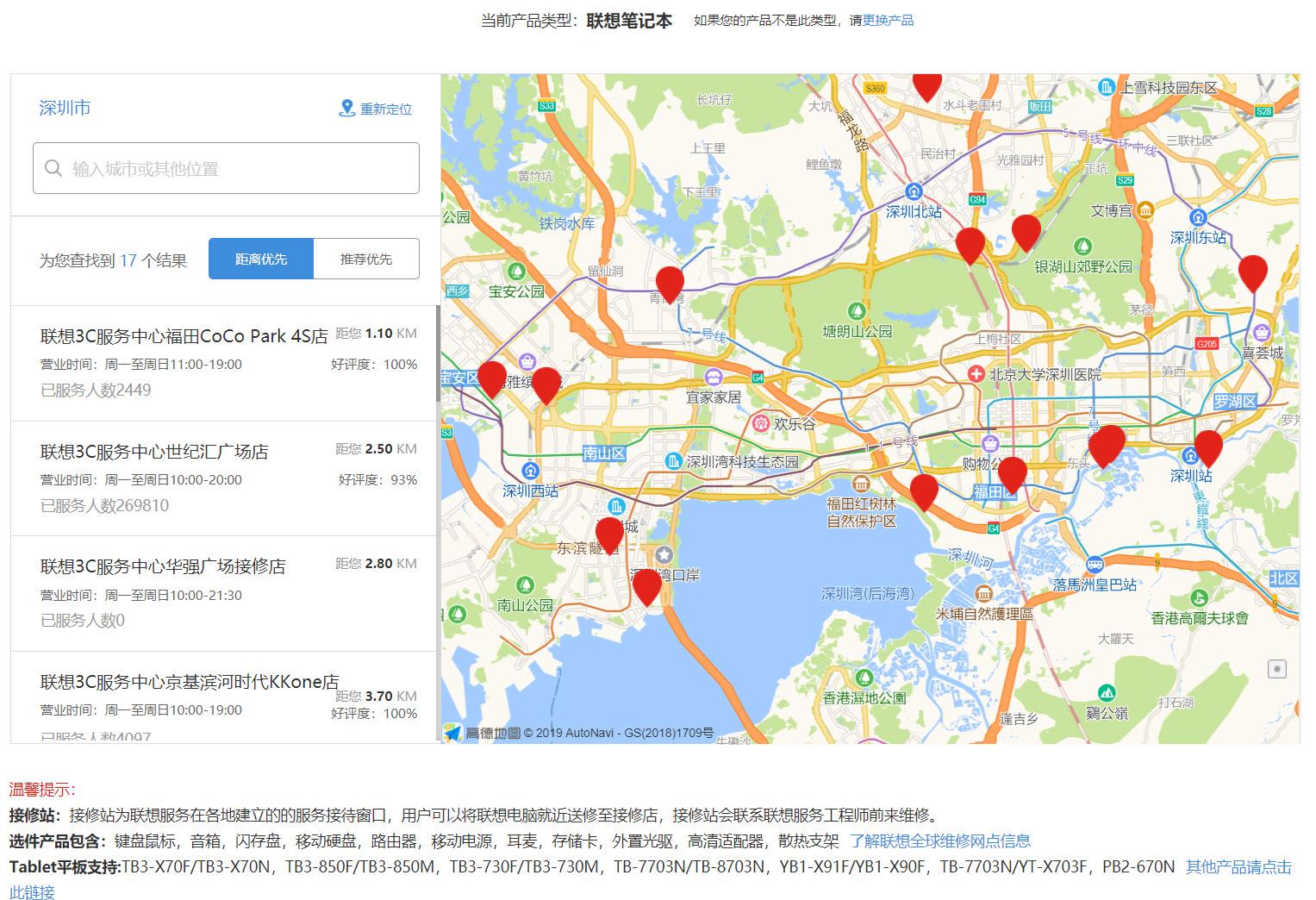Click the results list scrollbar
Screen dimensions: 1316x900
pyautogui.click(x=438, y=353)
